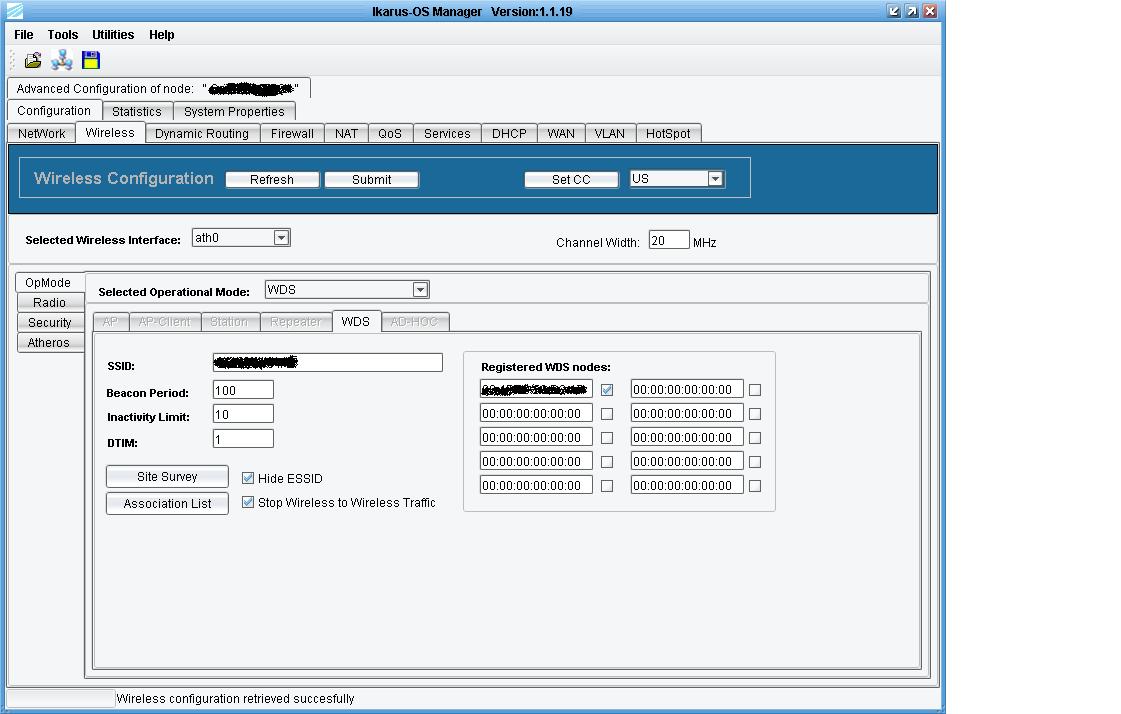The width and height of the screenshot is (1121, 714).
Task: Check fourth-row right column WDS checkbox
Action: point(755,462)
